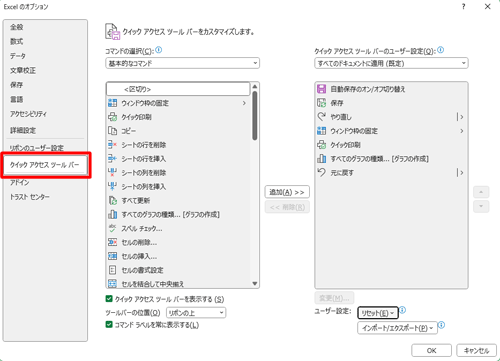The width and height of the screenshot is (500, 361).
Task: Expand やり直し split arrow in right list
Action: click(461, 117)
